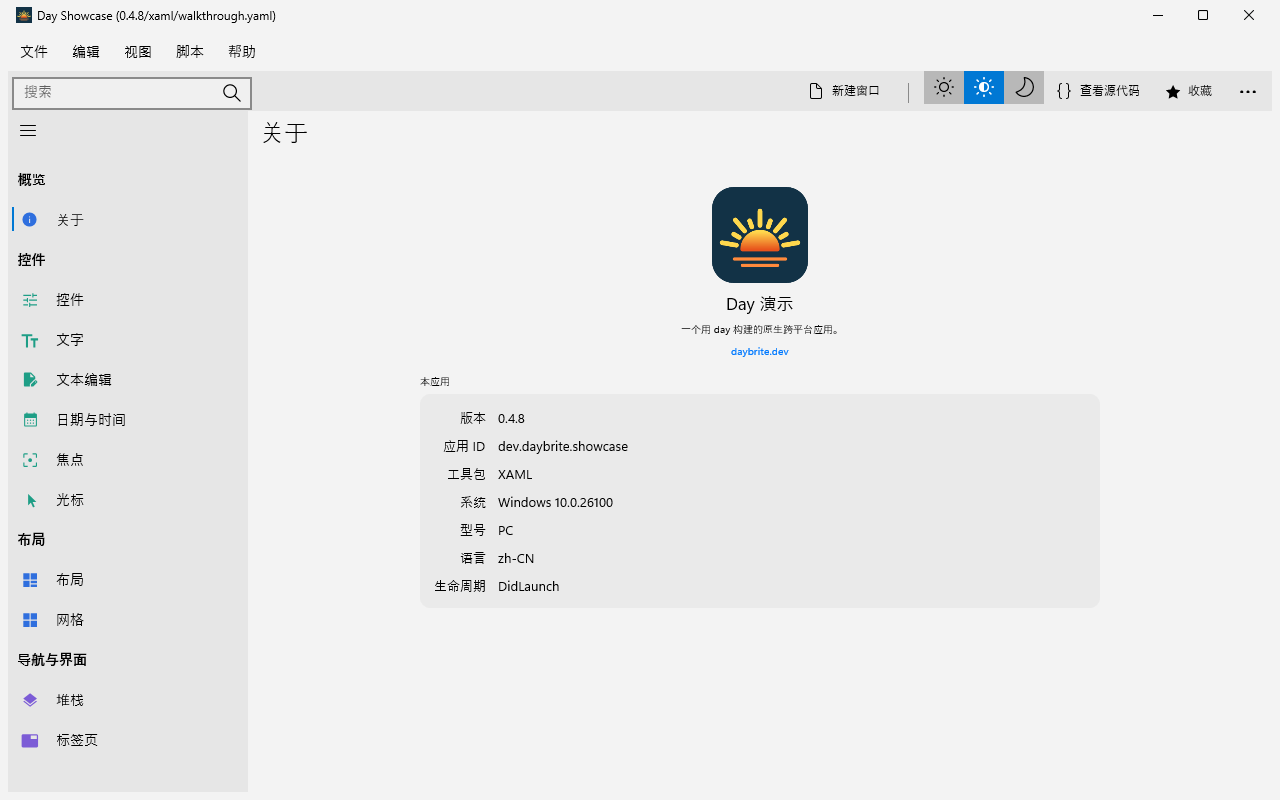Image resolution: width=1280 pixels, height=800 pixels.
Task: Click the 网格 grid icon
Action: point(30,620)
